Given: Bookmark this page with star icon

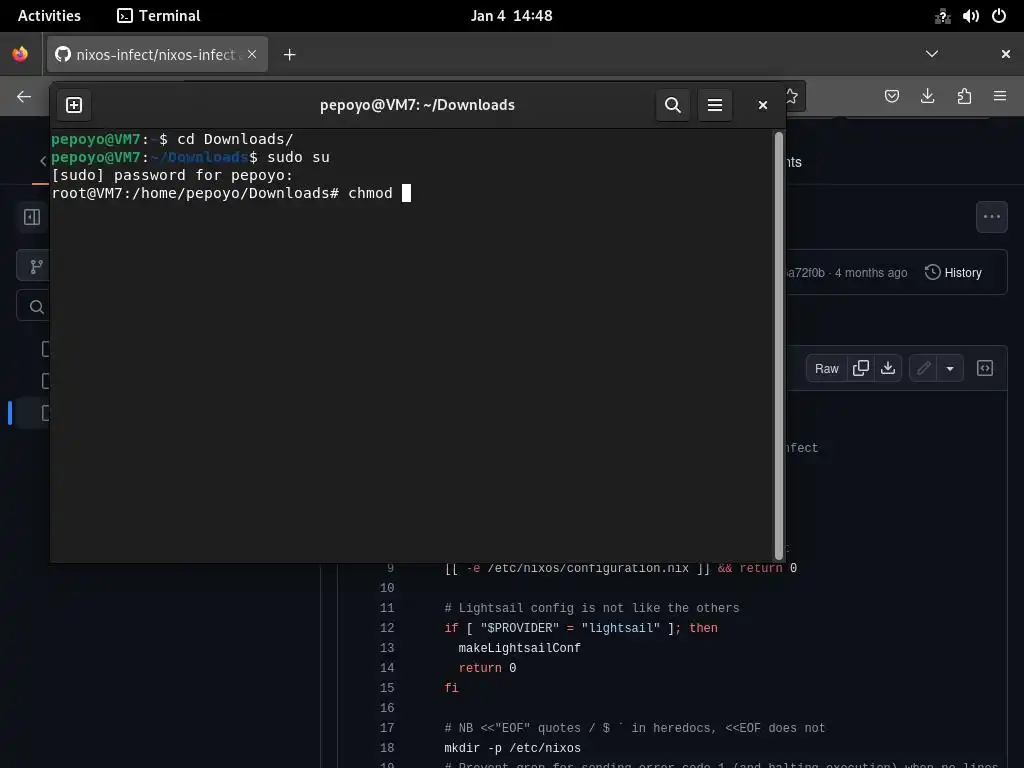Looking at the screenshot, I should click(x=792, y=97).
